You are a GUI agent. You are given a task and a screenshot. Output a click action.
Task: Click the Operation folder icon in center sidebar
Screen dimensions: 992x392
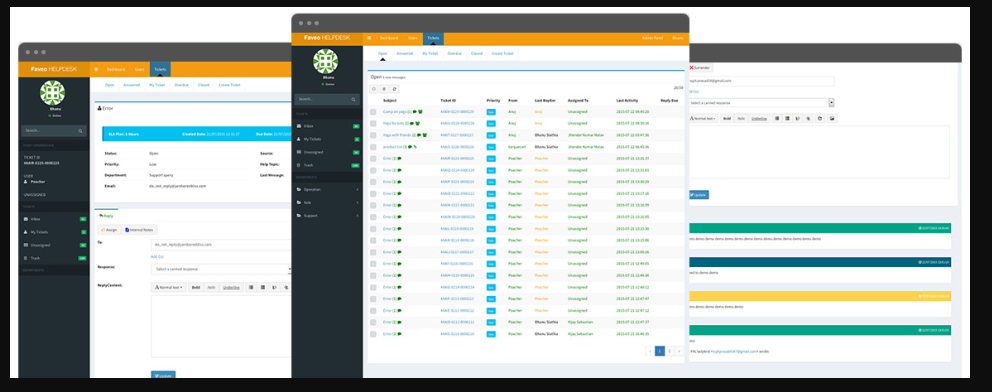click(299, 190)
